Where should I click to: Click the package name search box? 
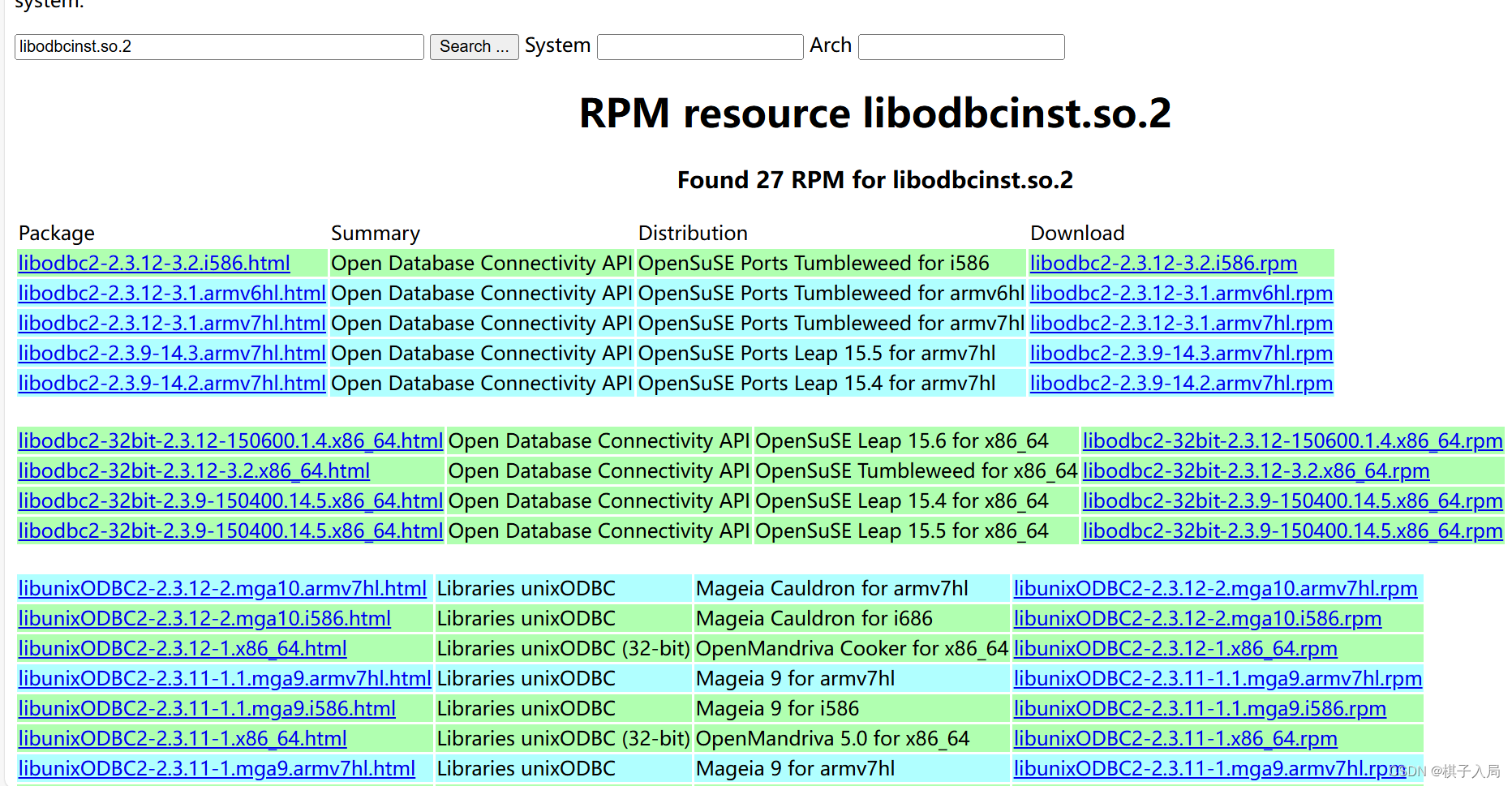(217, 46)
